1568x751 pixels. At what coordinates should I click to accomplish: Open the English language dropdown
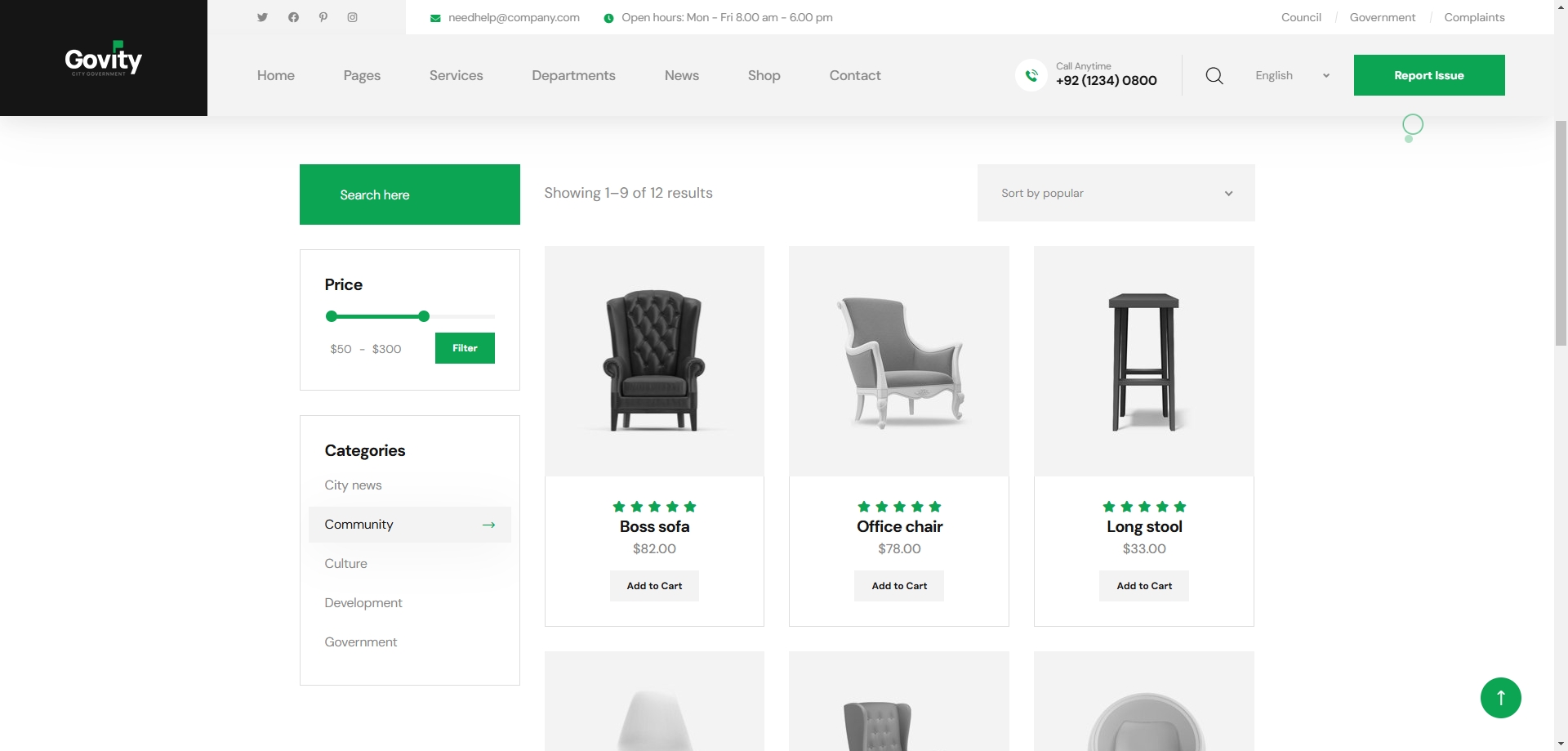pyautogui.click(x=1293, y=75)
